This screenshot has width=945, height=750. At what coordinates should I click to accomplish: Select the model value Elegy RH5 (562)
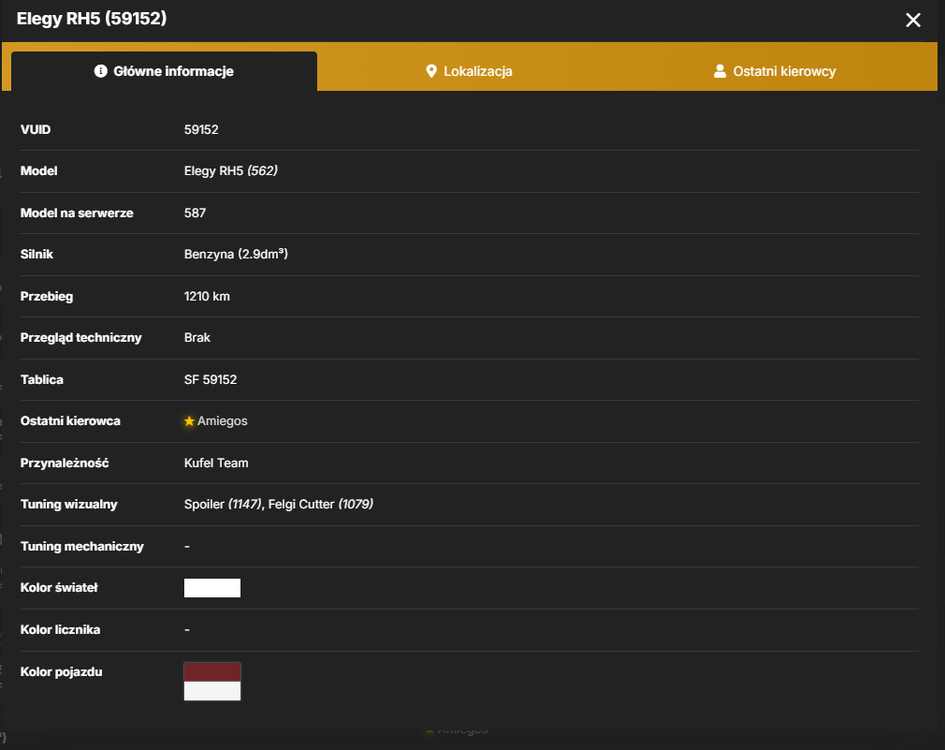pyautogui.click(x=231, y=171)
